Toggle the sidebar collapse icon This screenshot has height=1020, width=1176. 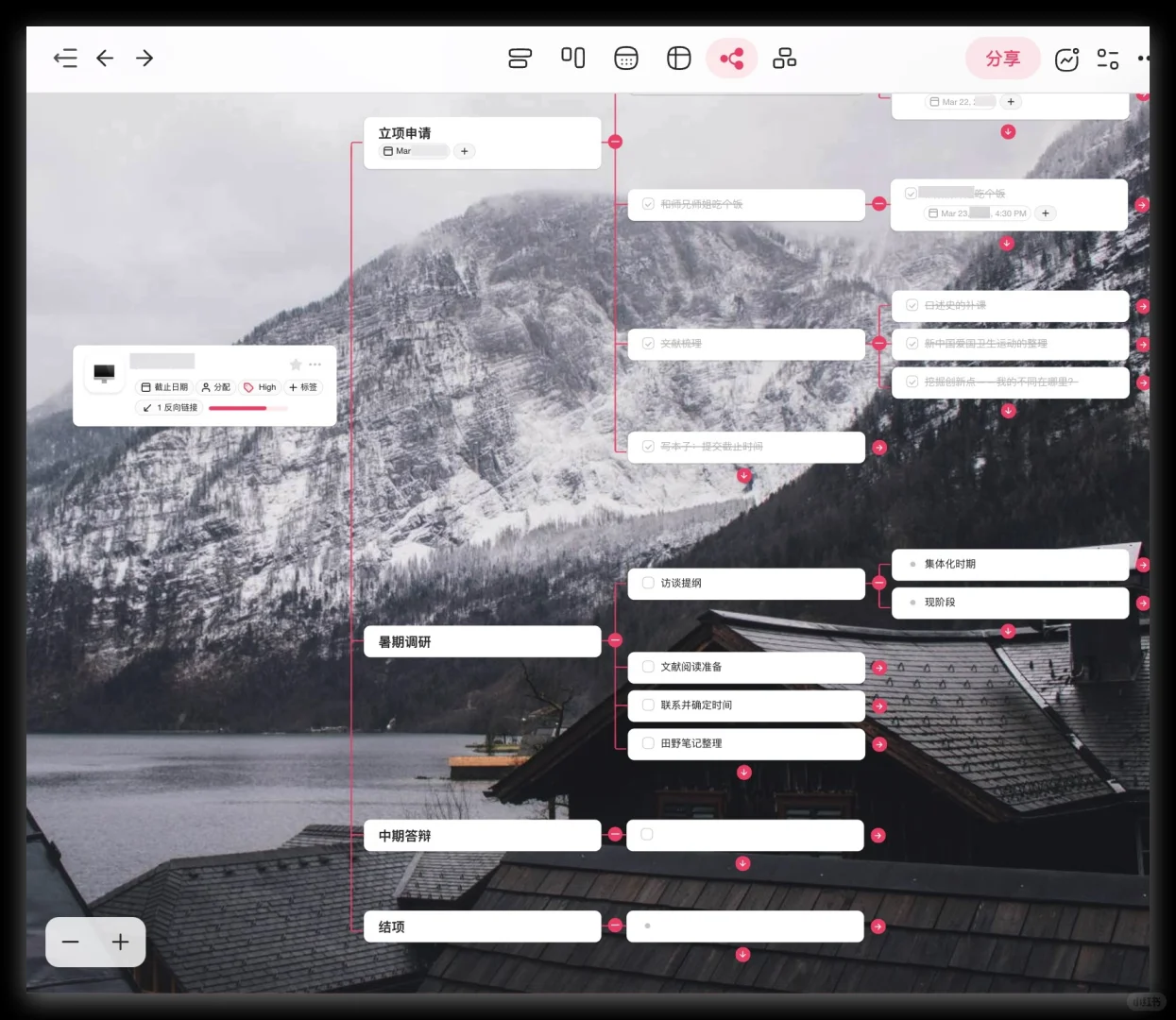65,59
